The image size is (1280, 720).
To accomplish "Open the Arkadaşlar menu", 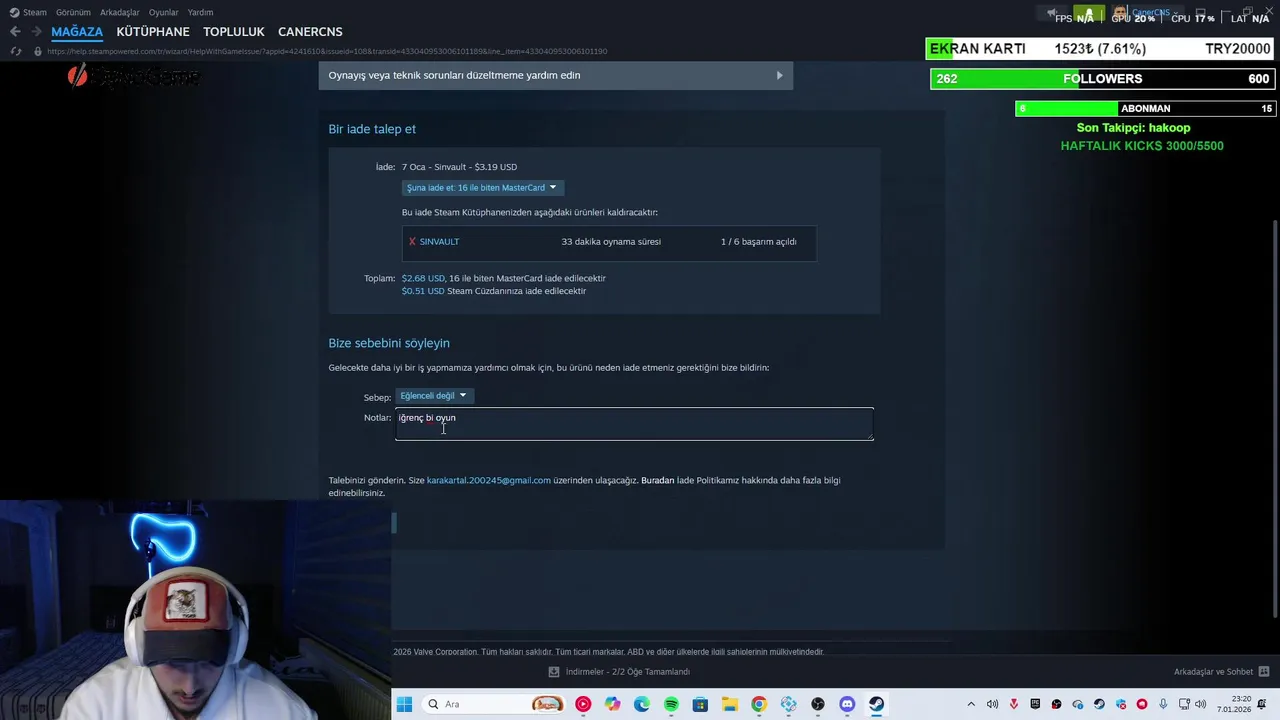I will (119, 12).
